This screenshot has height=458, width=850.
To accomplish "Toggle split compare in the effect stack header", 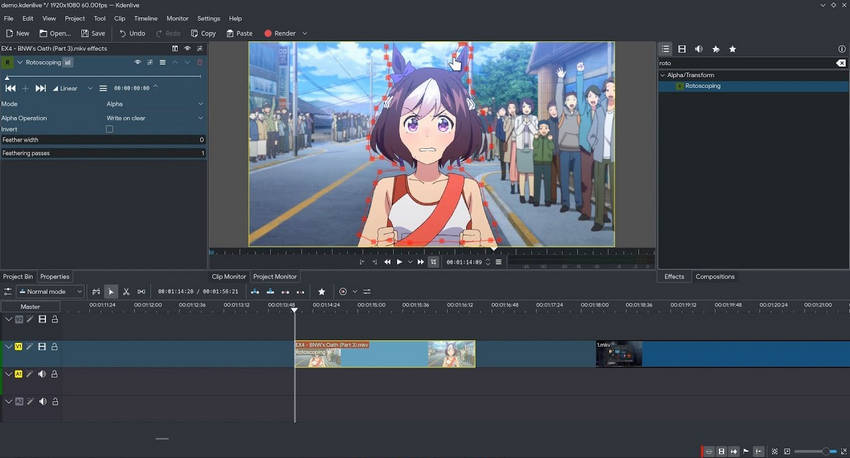I will [175, 48].
